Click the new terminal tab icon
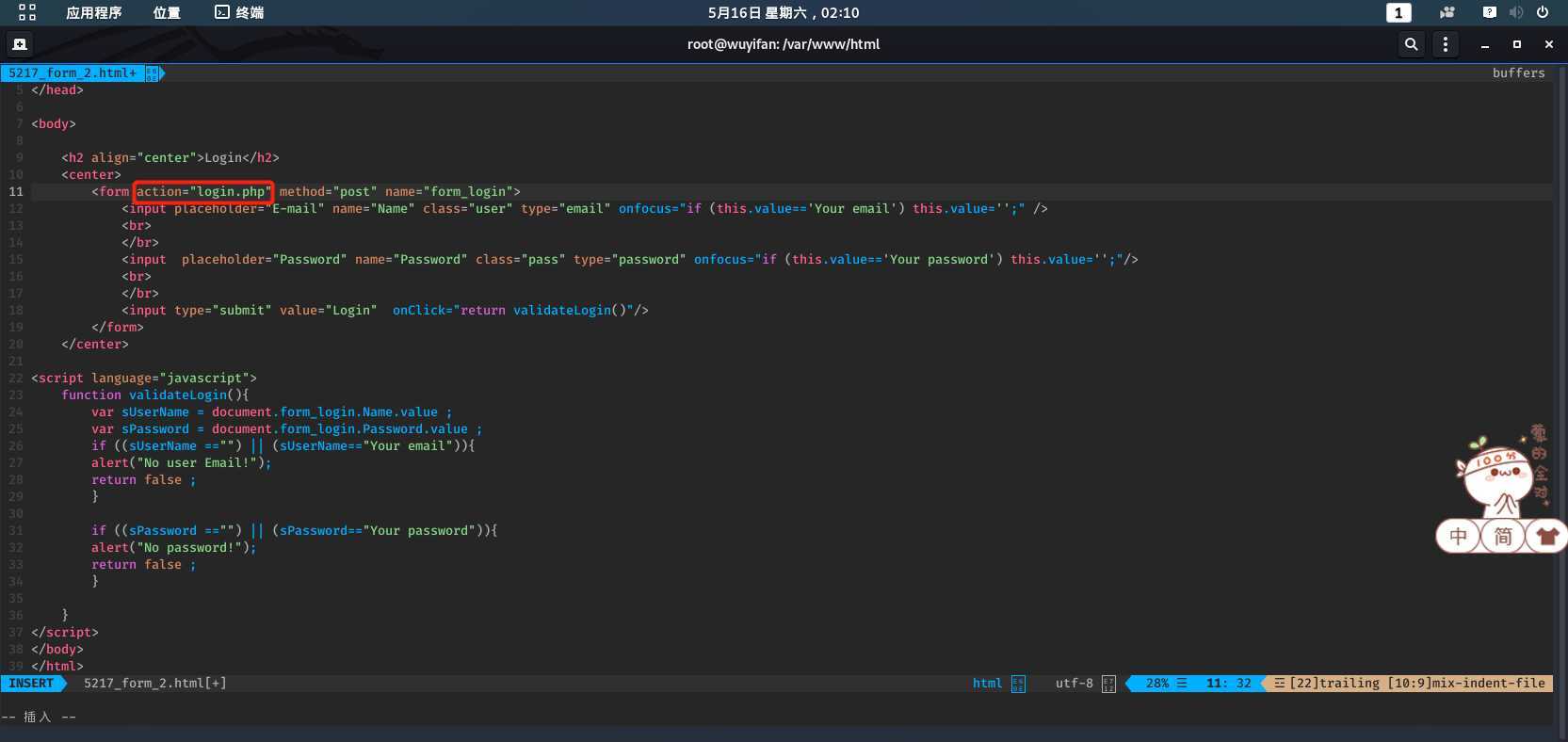Screen dimensions: 1568x742 tap(19, 44)
